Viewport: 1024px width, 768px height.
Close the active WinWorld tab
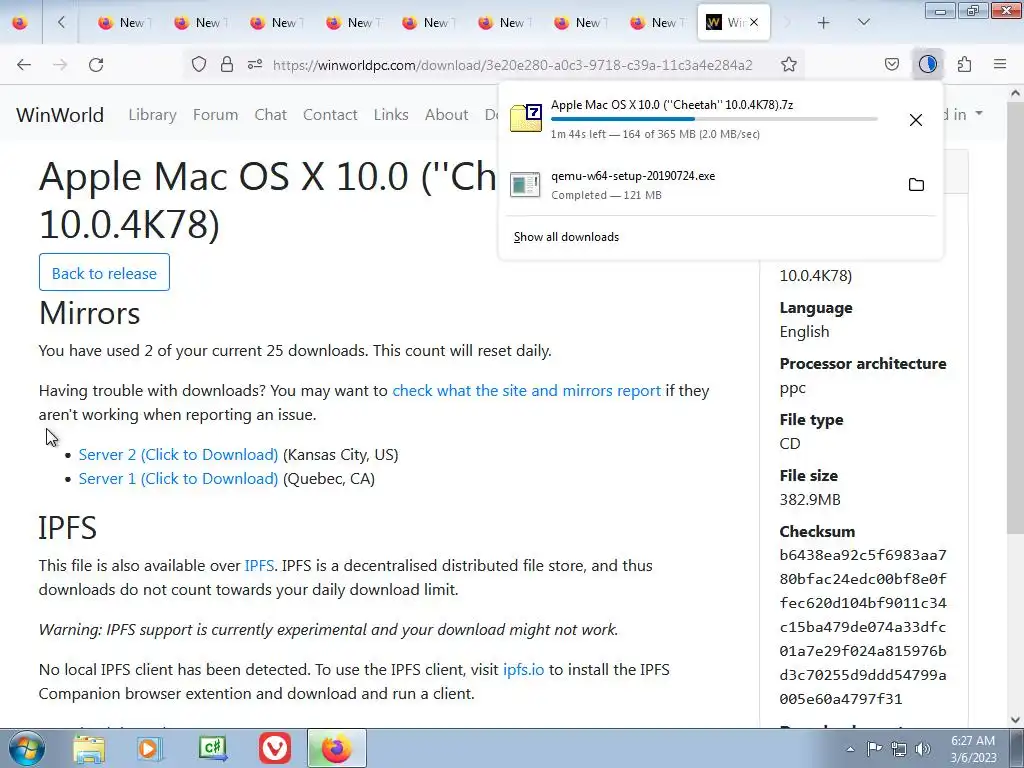[754, 23]
